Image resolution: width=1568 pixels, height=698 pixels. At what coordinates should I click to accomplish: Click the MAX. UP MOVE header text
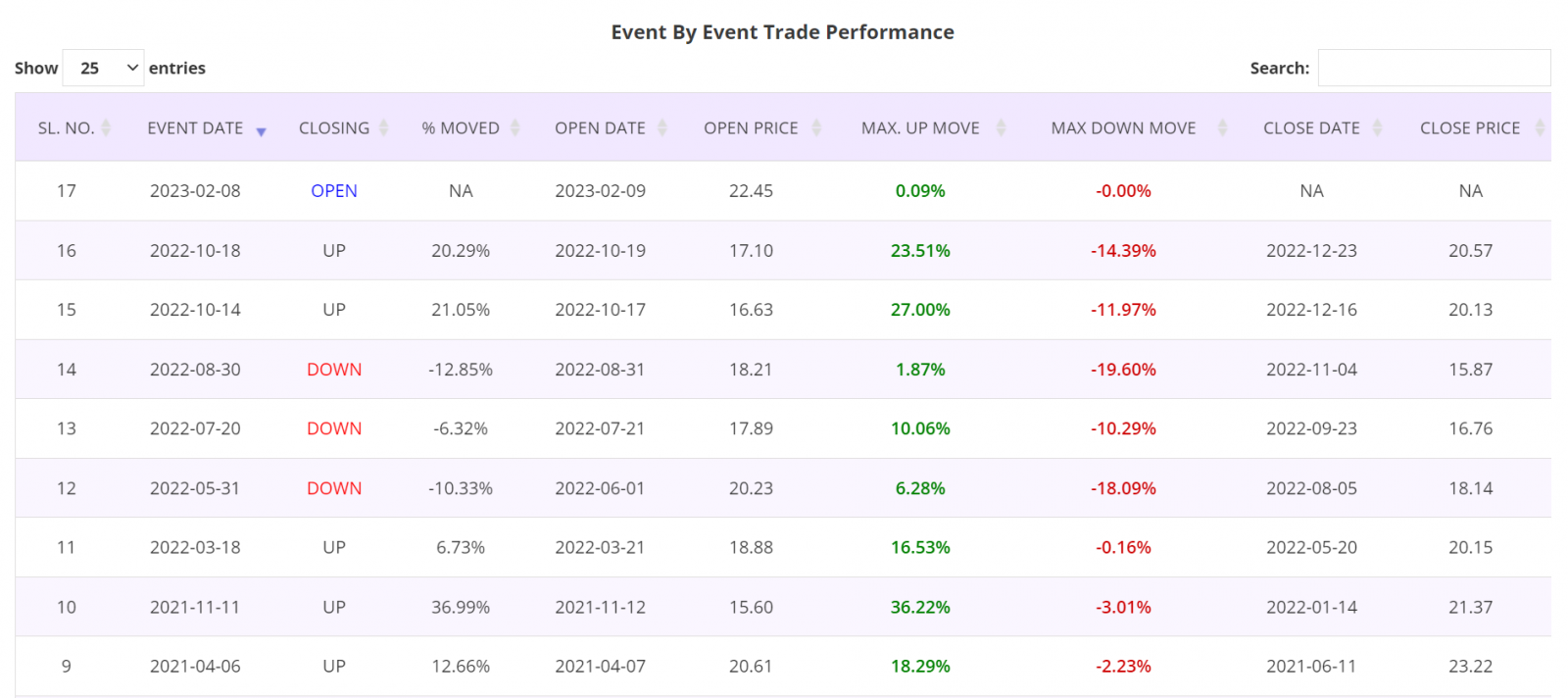[920, 127]
